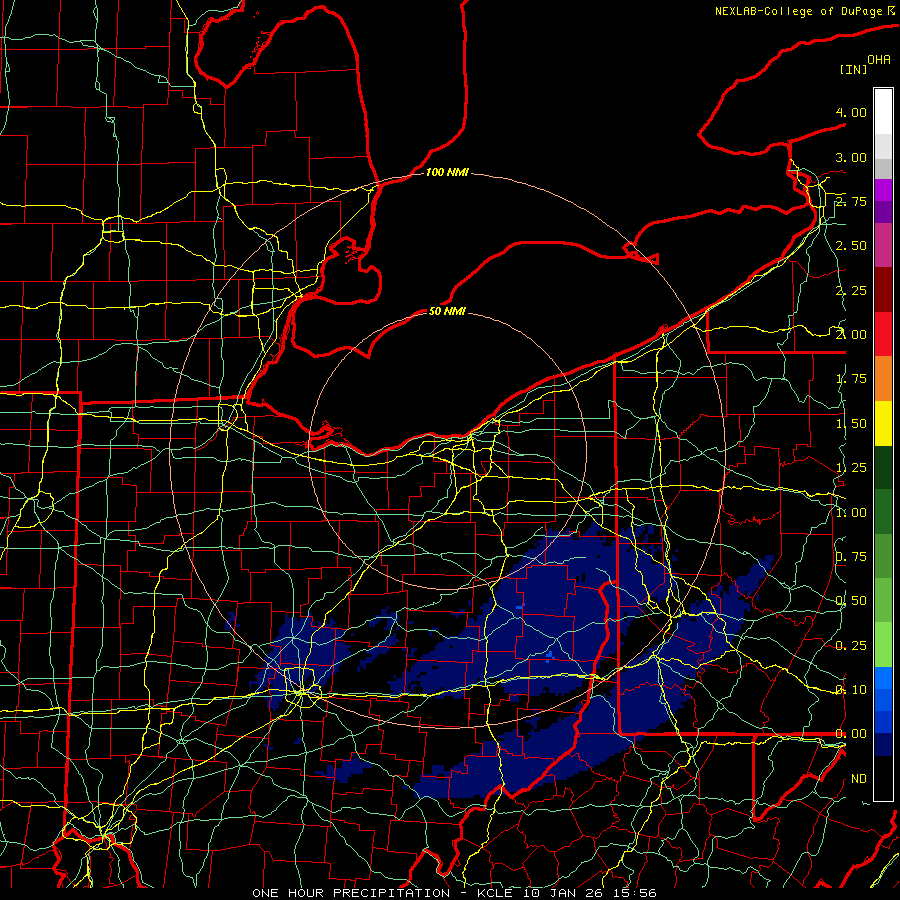Select the bright red 2.00 legend swatch

pyautogui.click(x=883, y=334)
